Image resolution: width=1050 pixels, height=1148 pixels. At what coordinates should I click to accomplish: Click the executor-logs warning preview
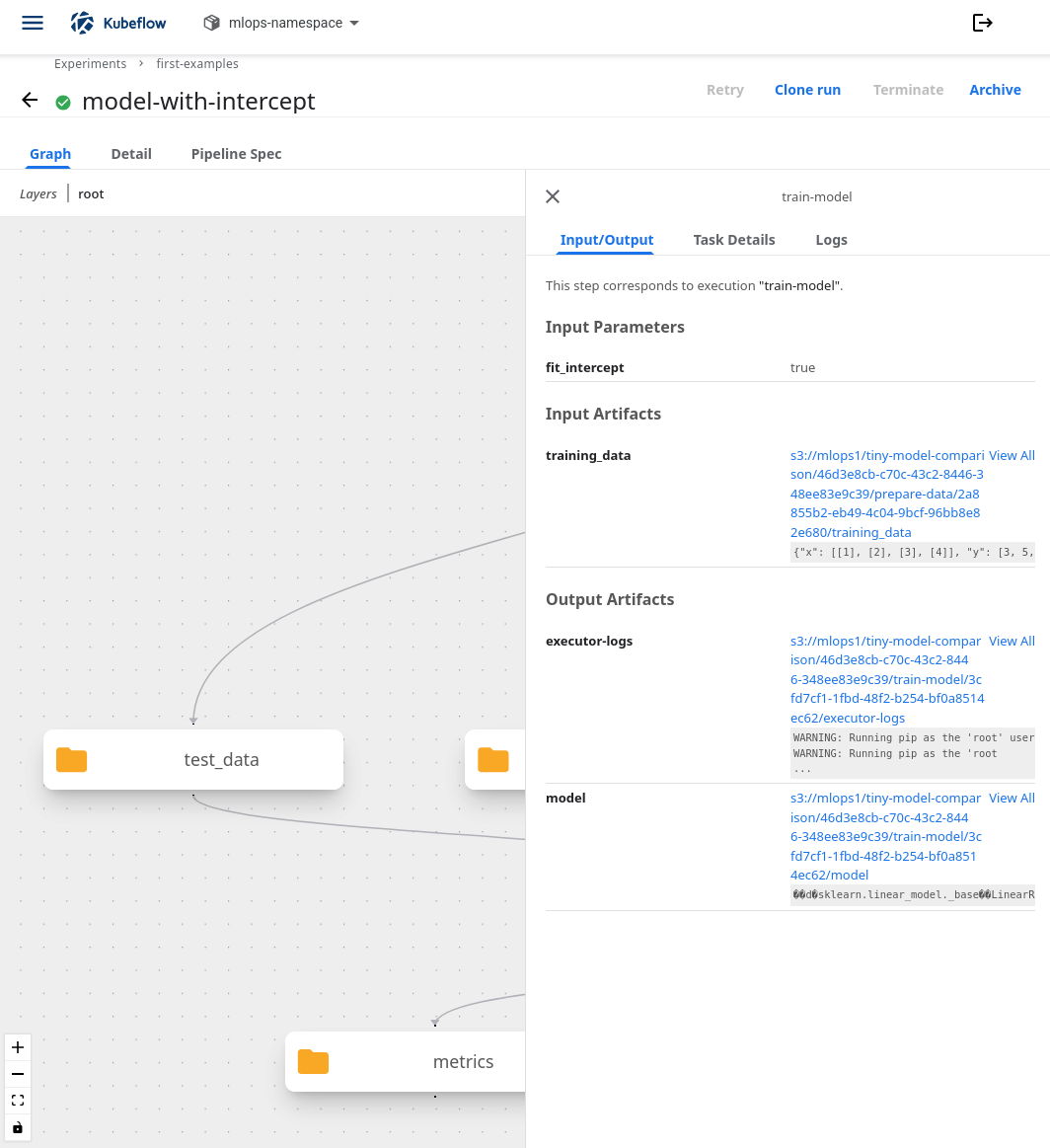[x=913, y=753]
